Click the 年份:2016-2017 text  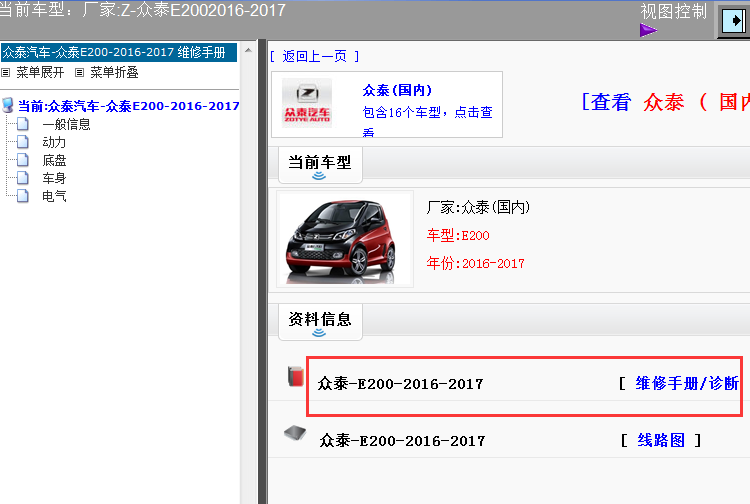pyautogui.click(x=475, y=263)
